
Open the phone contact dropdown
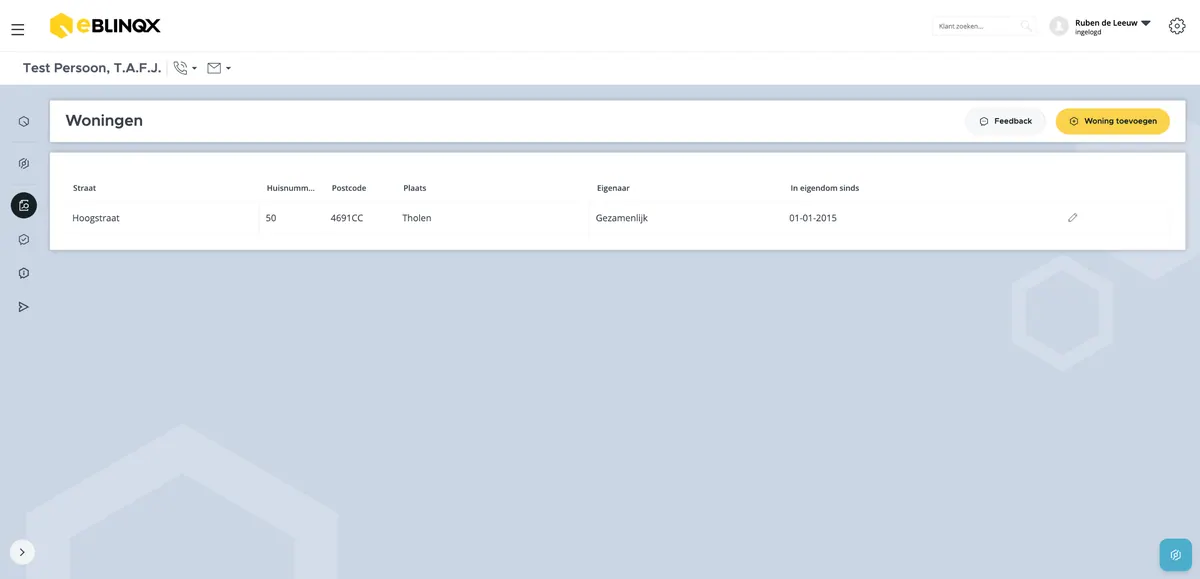click(185, 68)
